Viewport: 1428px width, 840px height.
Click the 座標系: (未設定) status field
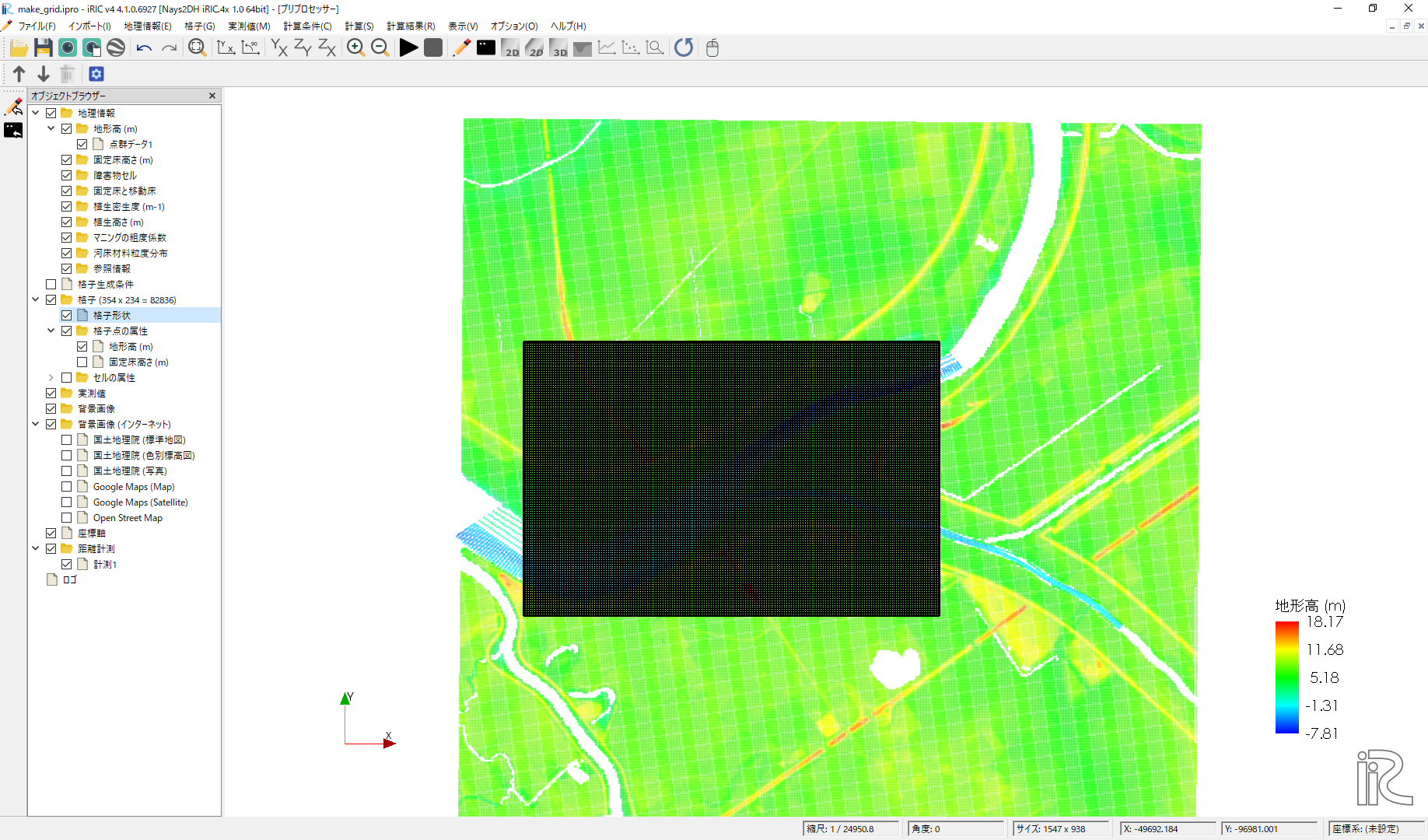[1375, 829]
